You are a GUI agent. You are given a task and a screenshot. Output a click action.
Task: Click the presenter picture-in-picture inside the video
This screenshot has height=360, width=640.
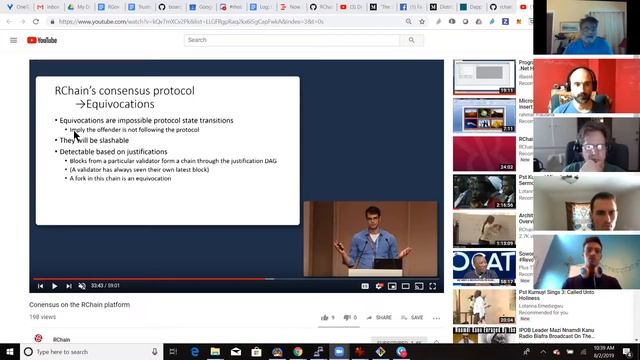click(x=370, y=238)
